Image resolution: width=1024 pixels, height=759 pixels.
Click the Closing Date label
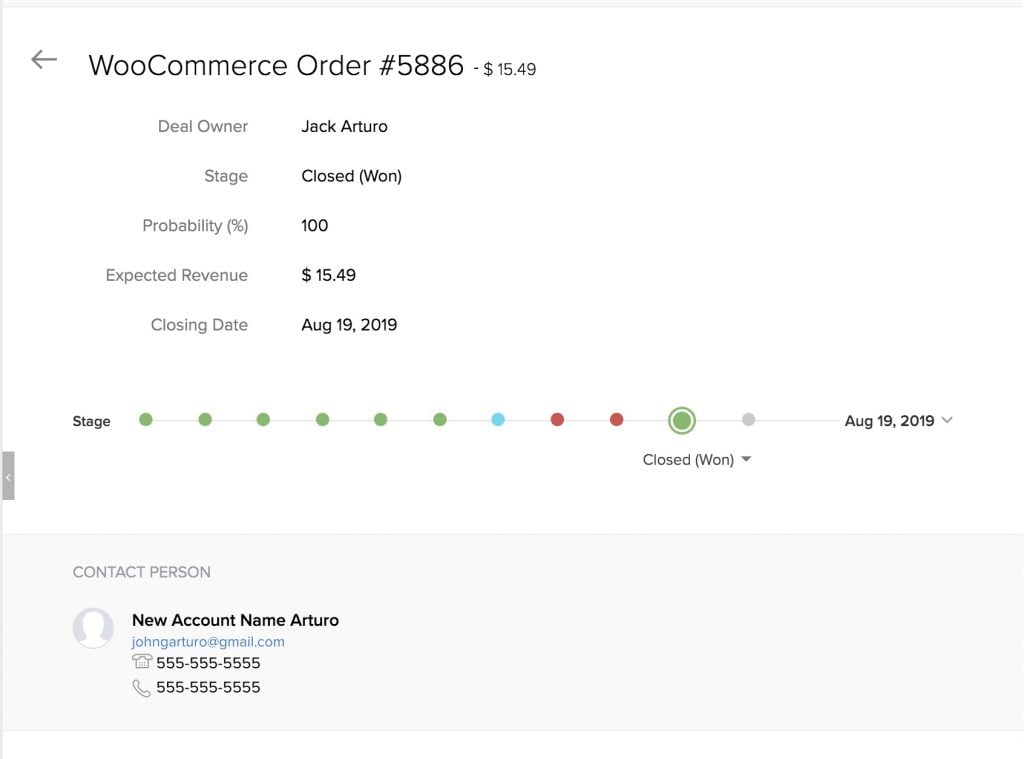coord(199,325)
